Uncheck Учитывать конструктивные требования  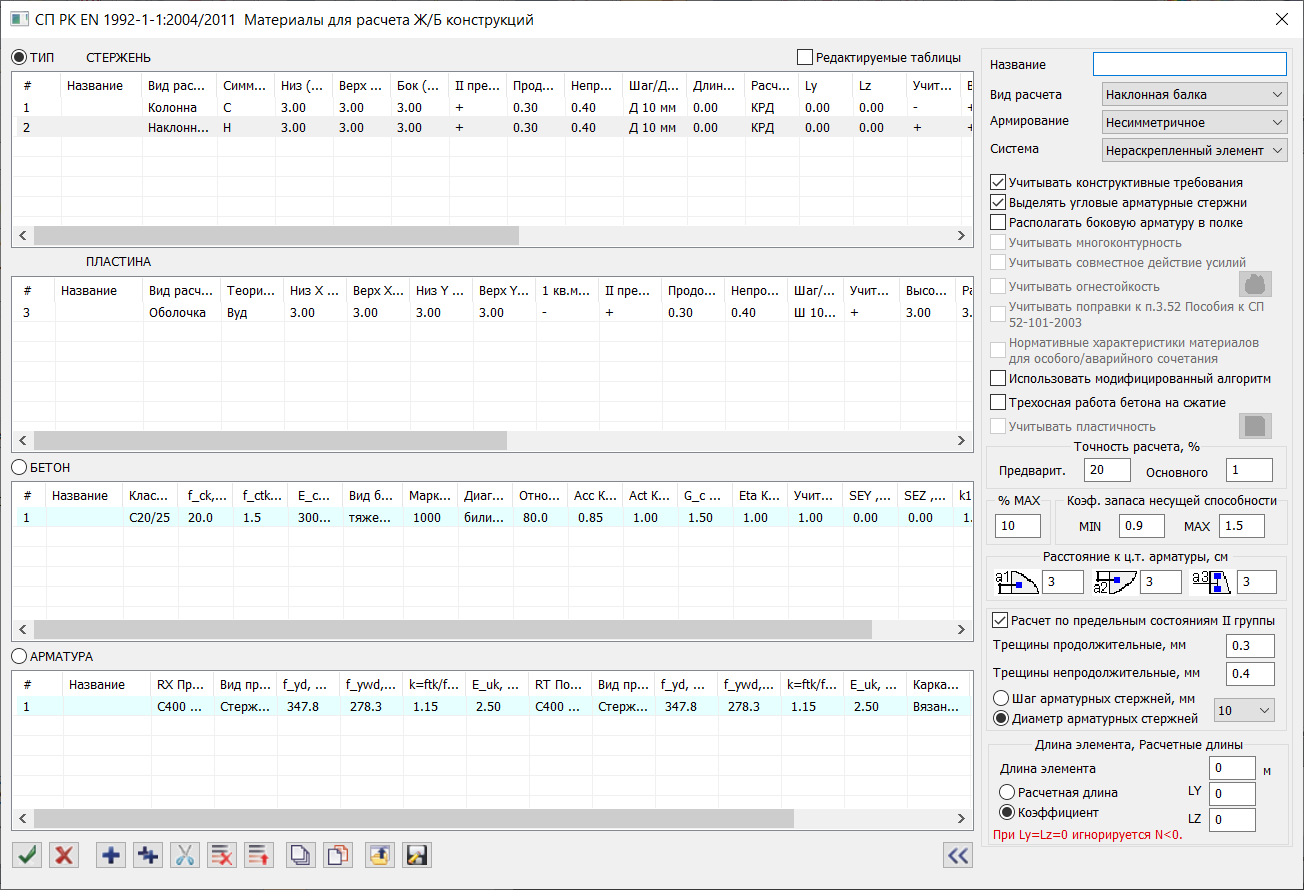998,183
